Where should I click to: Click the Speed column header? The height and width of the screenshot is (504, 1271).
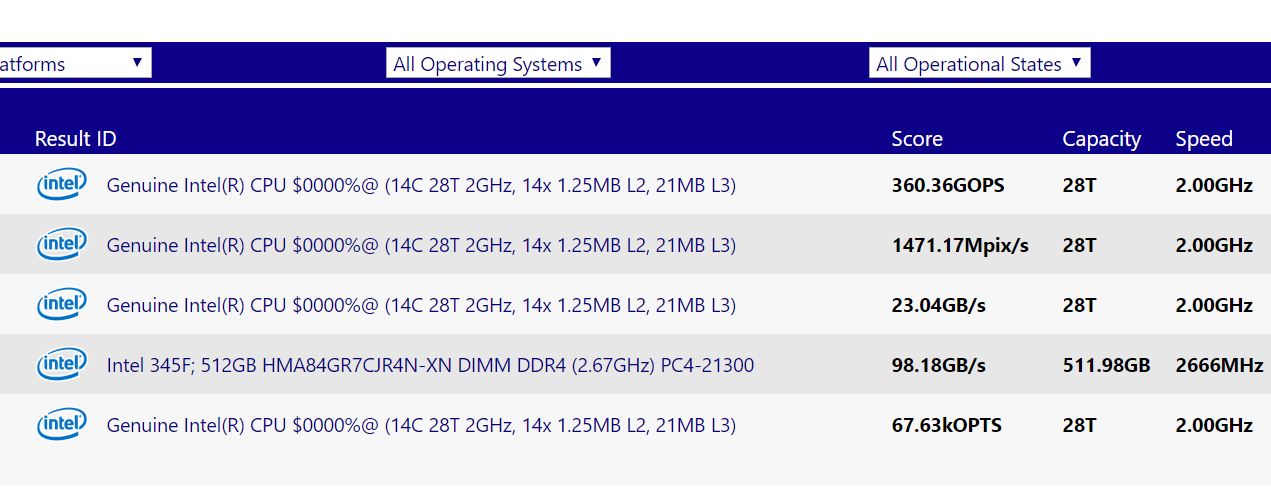[1204, 139]
